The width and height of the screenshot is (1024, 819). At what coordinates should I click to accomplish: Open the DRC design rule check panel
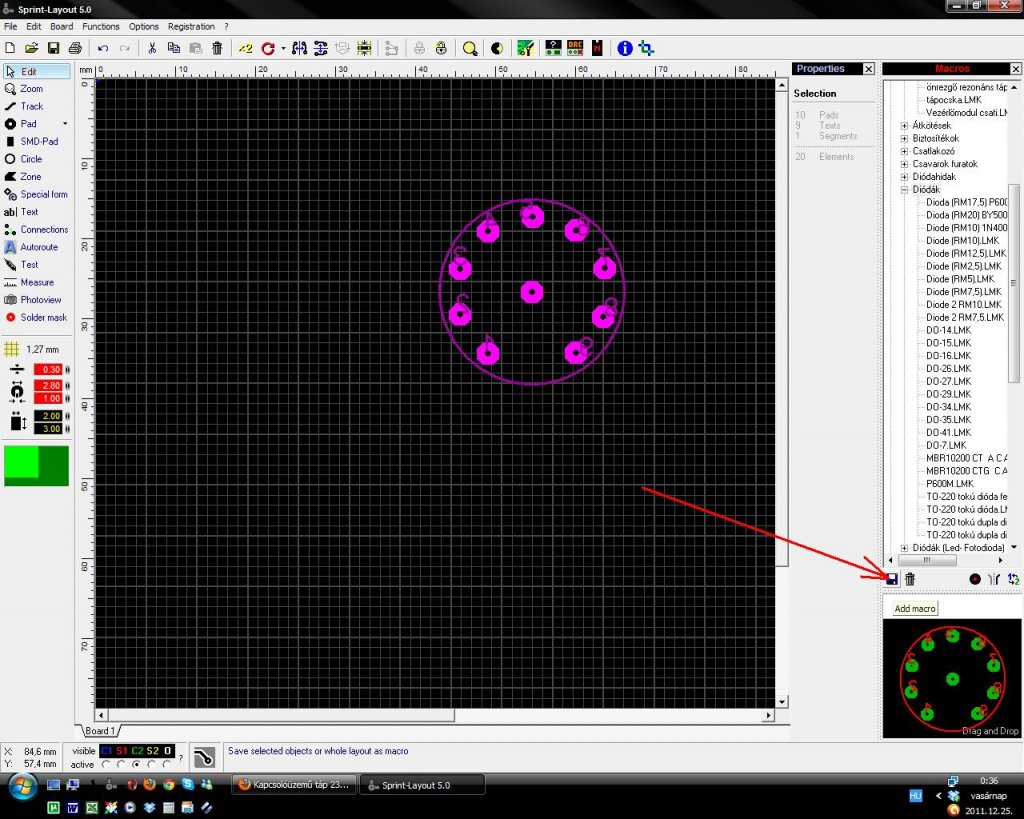pos(575,48)
